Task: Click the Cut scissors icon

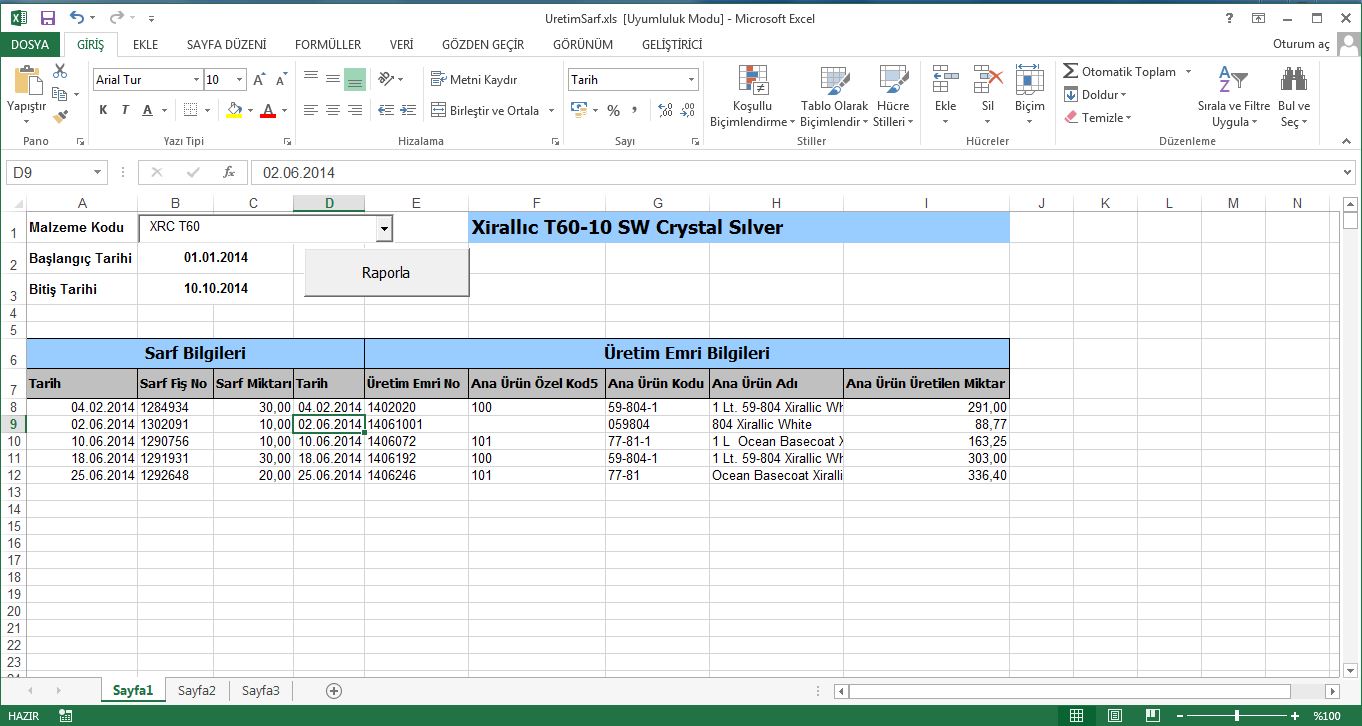Action: tap(60, 71)
